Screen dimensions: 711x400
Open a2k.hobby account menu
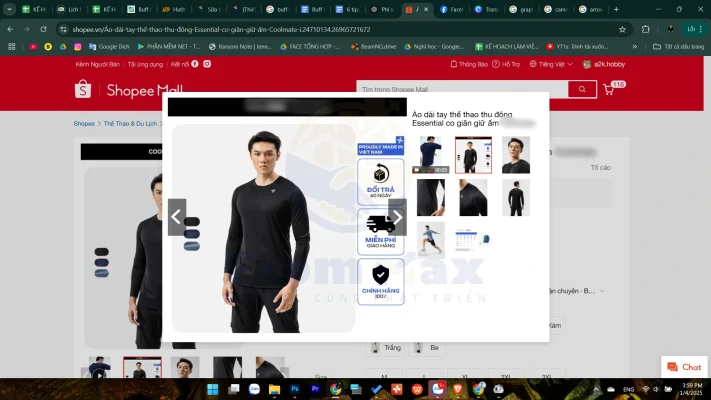[604, 64]
